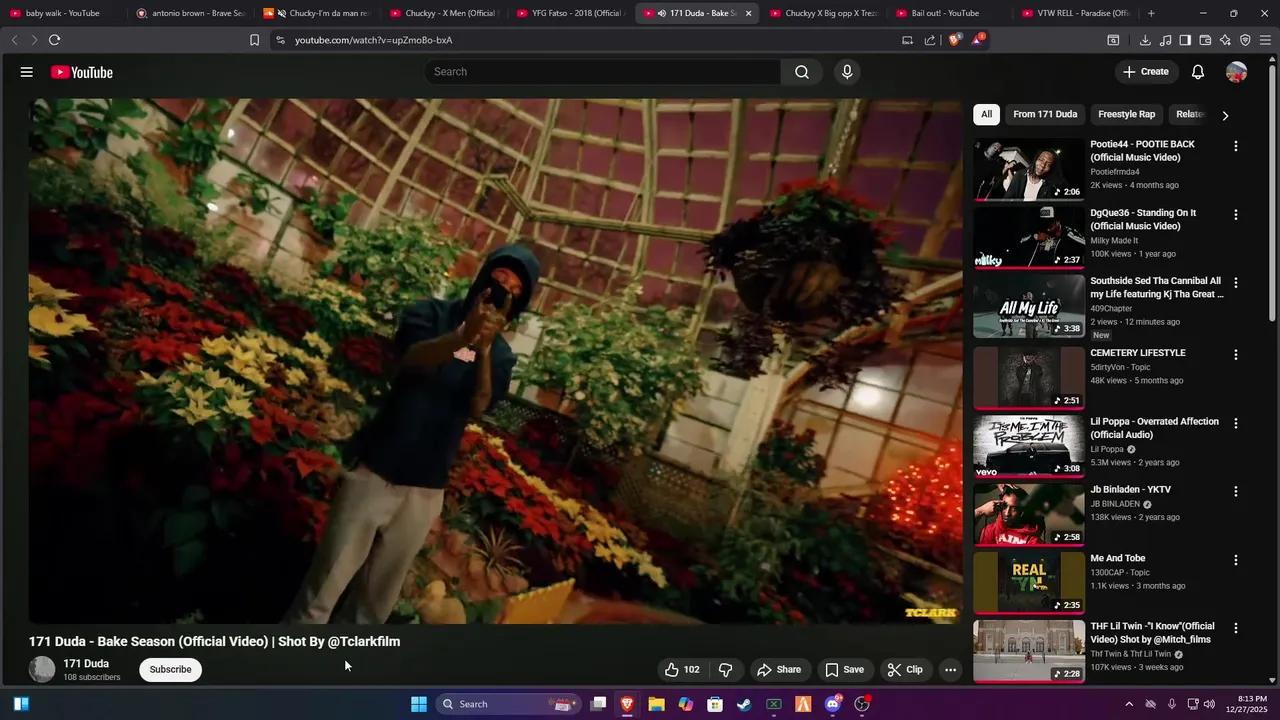1280x720 pixels.
Task: Open the YouTube guide hamburger menu
Action: (26, 71)
